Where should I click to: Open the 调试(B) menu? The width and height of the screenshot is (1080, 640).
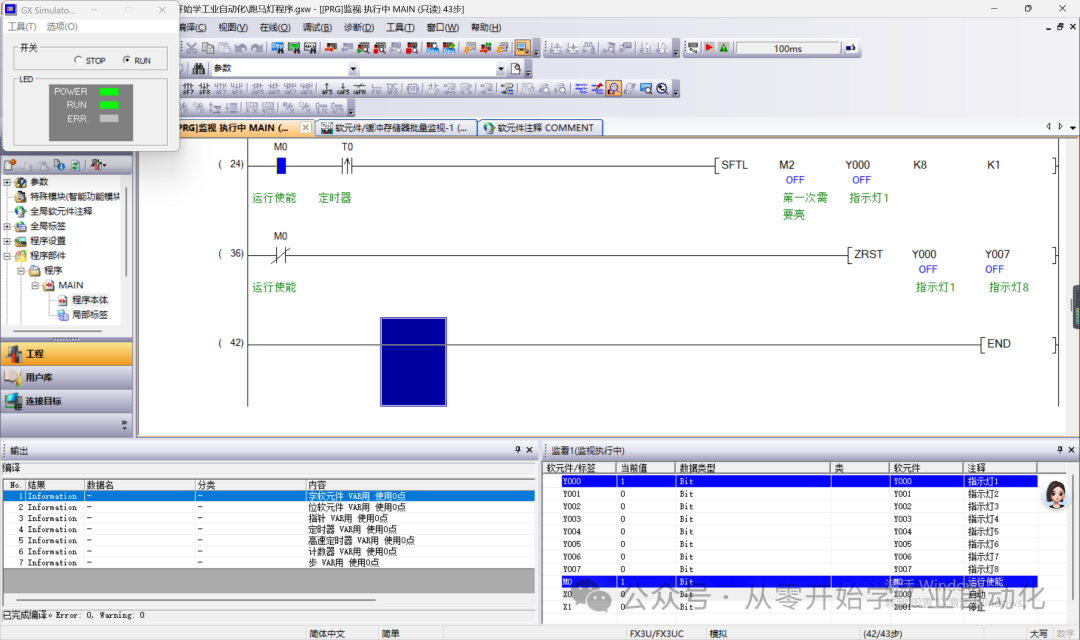[x=317, y=28]
